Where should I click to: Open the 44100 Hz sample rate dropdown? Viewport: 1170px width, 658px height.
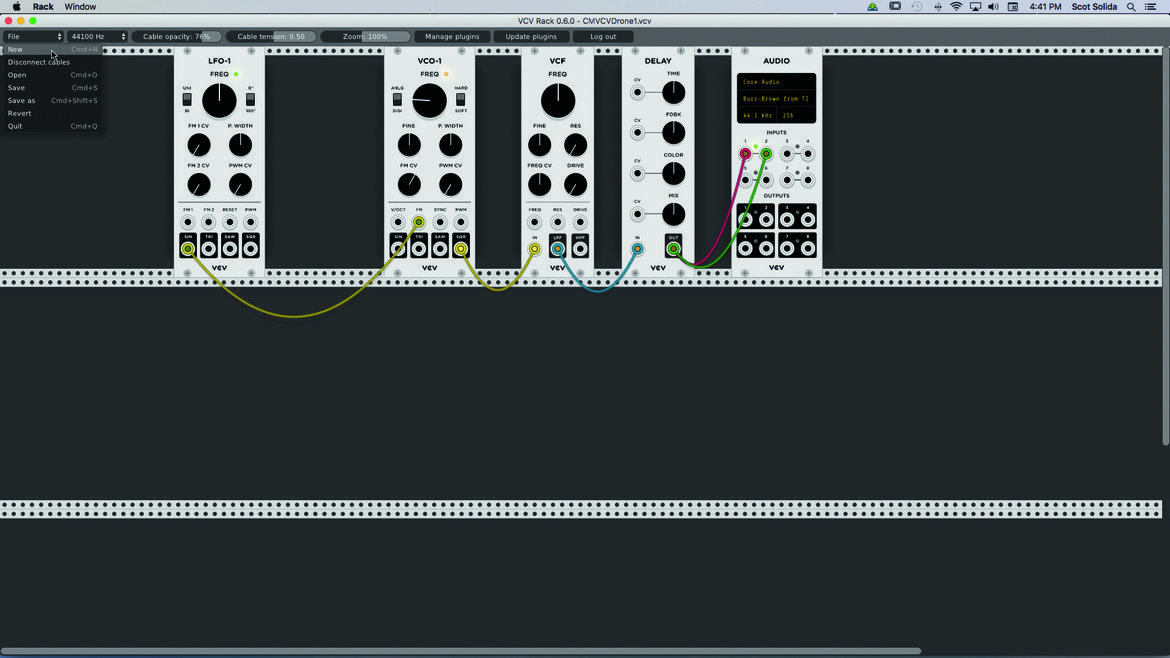pos(98,37)
